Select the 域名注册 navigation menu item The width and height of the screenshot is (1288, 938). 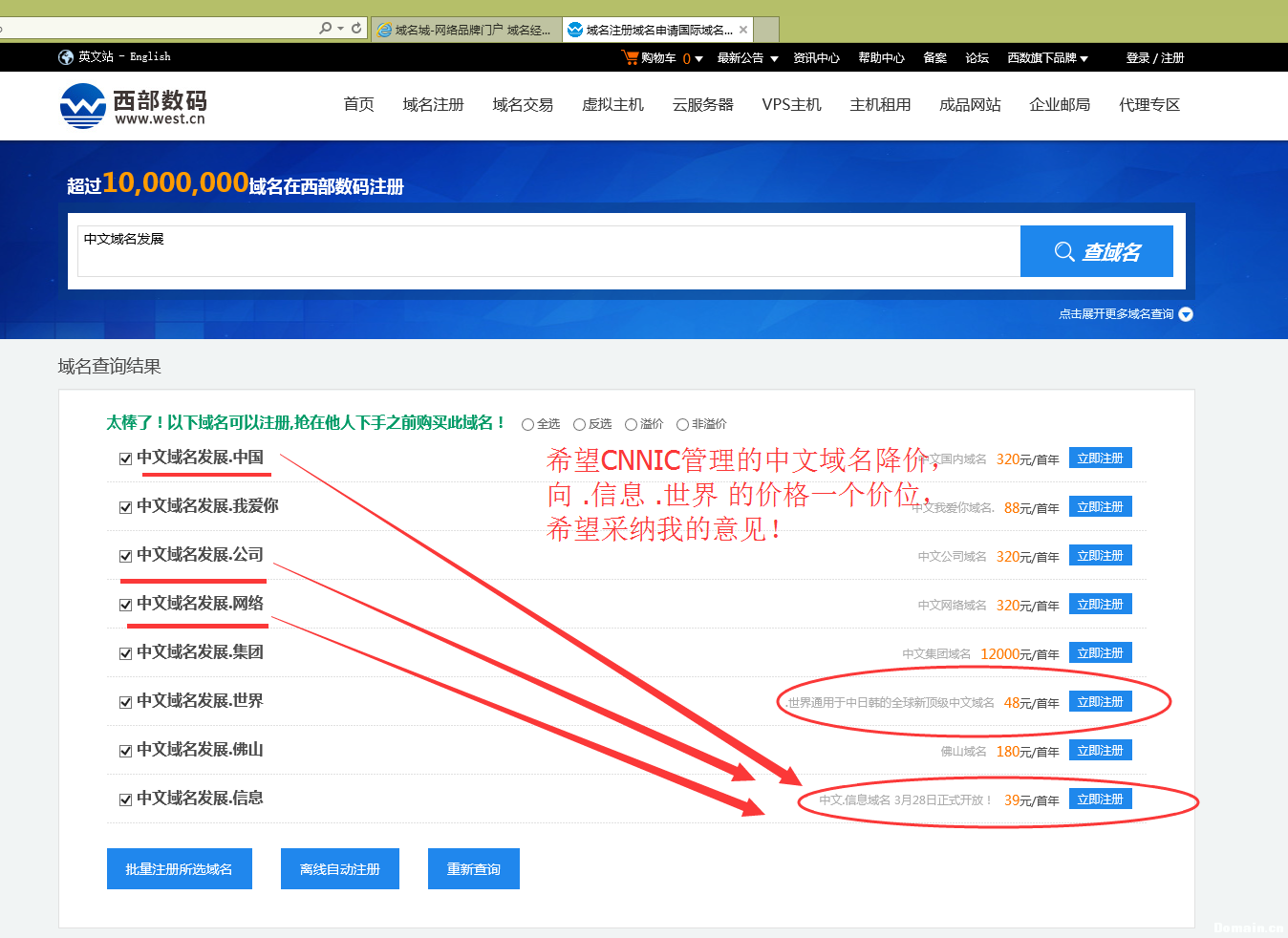(433, 105)
